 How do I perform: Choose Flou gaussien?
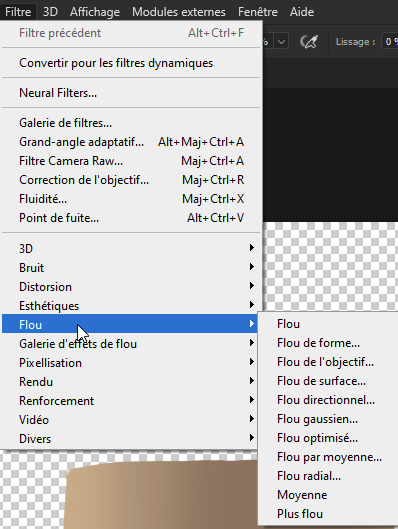(x=329, y=419)
